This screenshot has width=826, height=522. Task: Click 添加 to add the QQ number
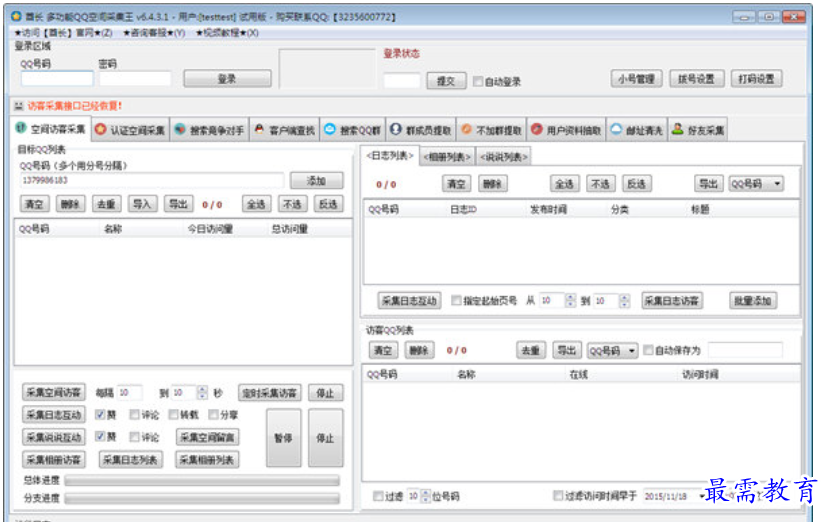(x=317, y=181)
